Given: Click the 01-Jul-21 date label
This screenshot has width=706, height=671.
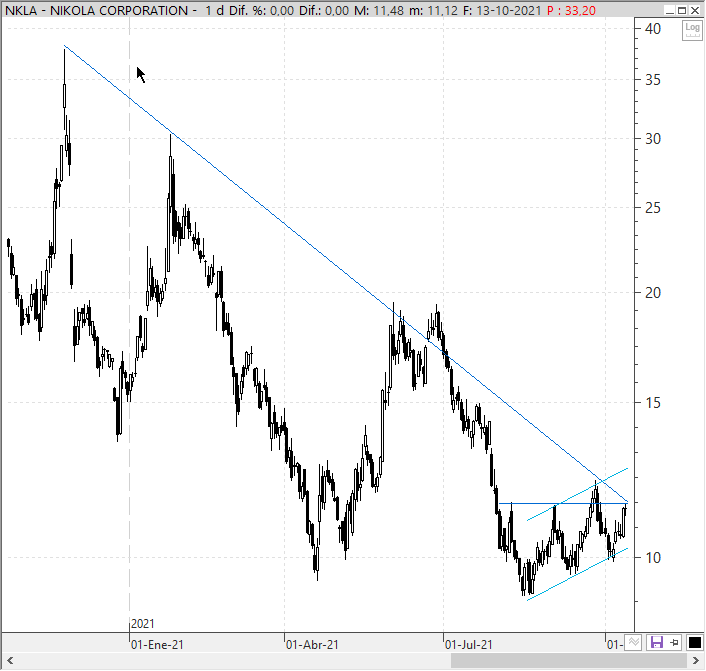Looking at the screenshot, I should (x=469, y=645).
